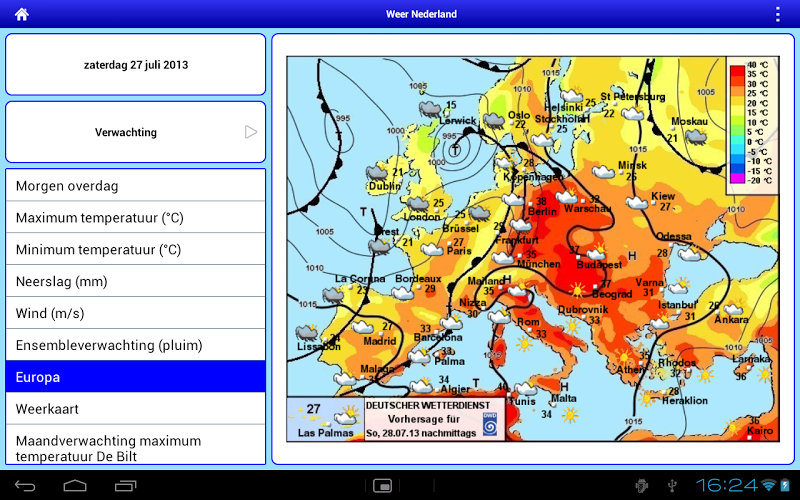Tap the low-pressure T symbol near Lerwick
The width and height of the screenshot is (800, 500).
456,150
